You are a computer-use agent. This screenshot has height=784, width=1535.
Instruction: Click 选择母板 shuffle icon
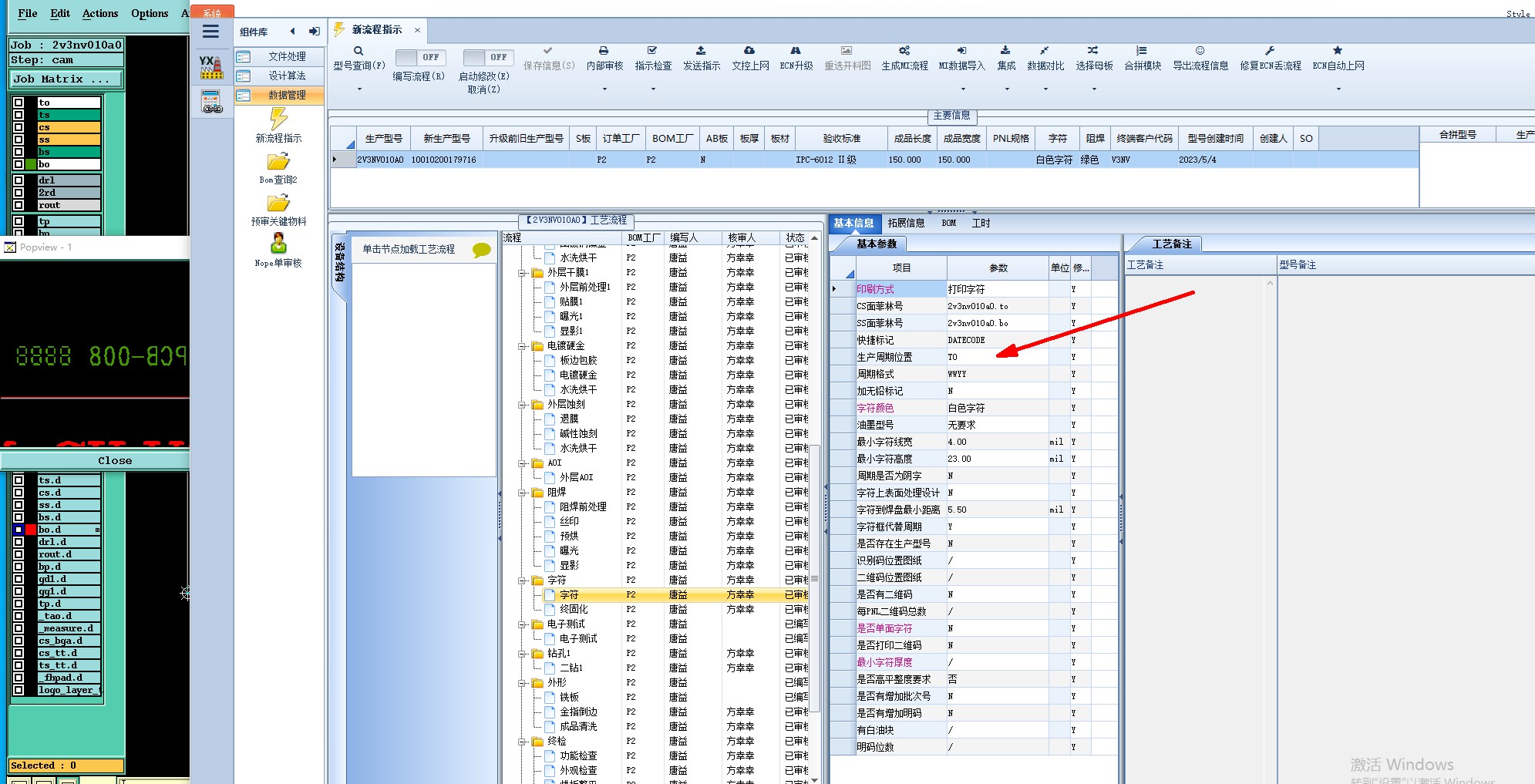tap(1093, 51)
